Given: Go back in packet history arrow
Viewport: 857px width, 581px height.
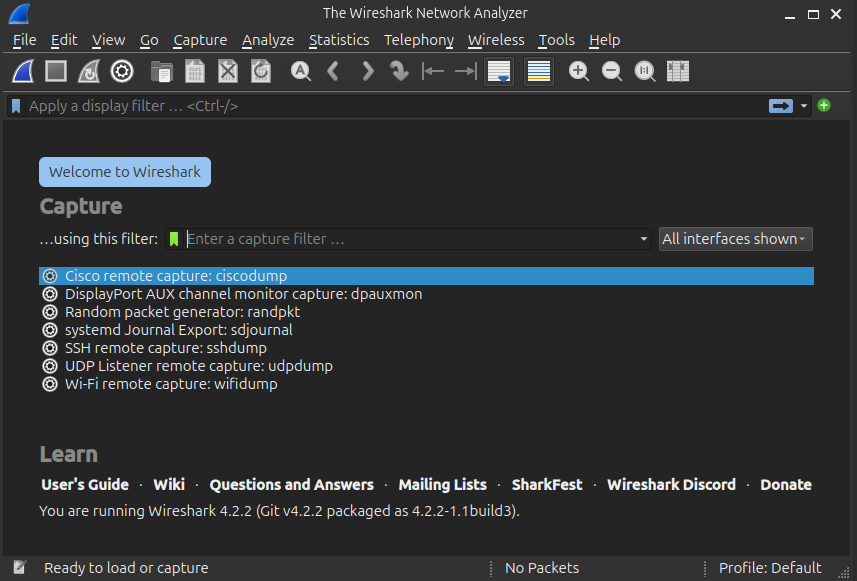Looking at the screenshot, I should point(333,71).
